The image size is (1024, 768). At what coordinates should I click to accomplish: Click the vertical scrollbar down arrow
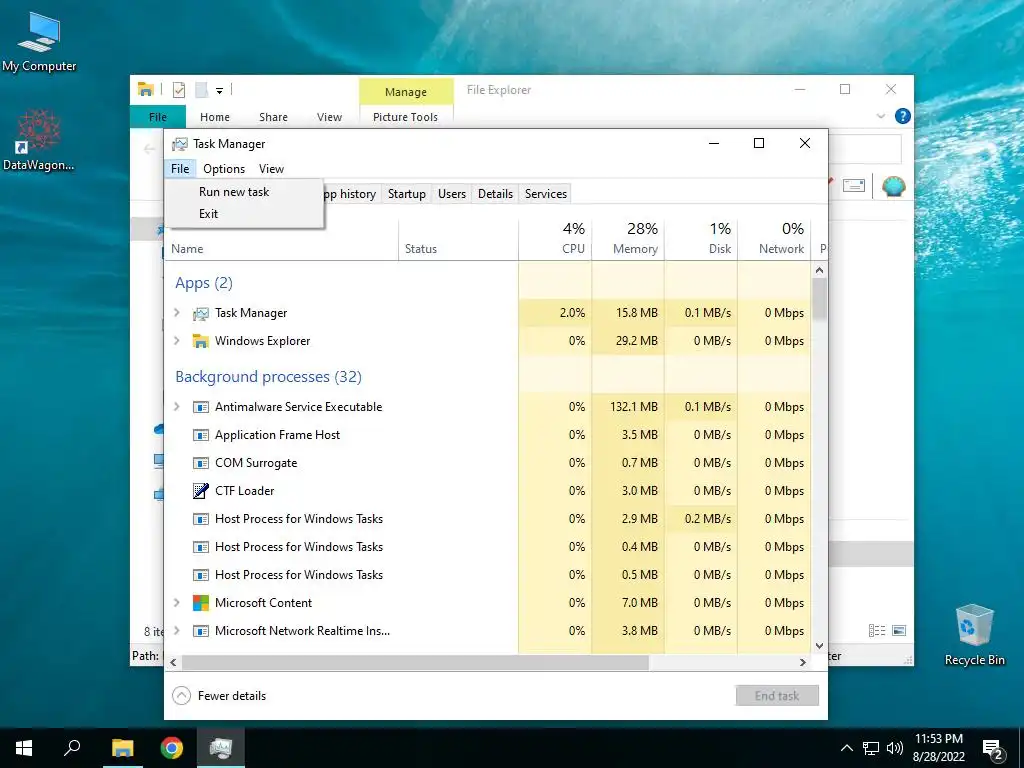click(x=820, y=646)
